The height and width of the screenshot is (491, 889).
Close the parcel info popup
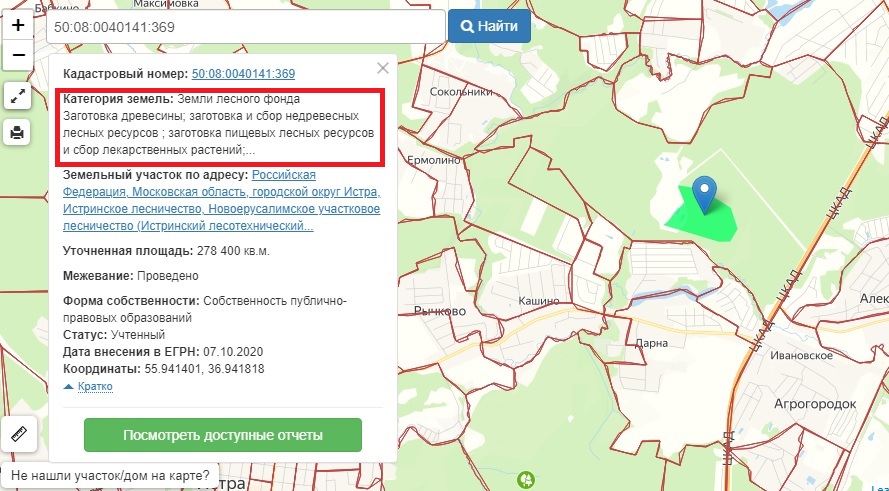[382, 69]
